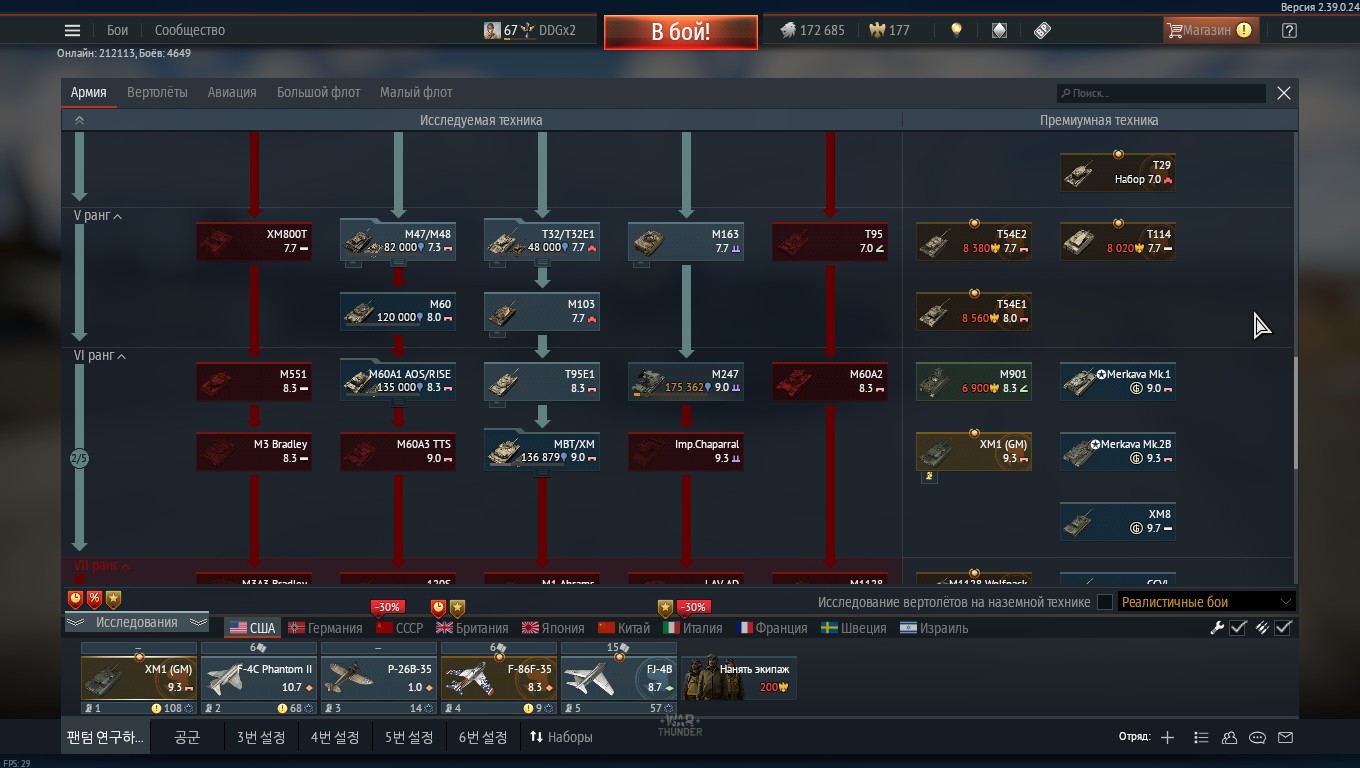Select the M103 tank card

tap(542, 311)
